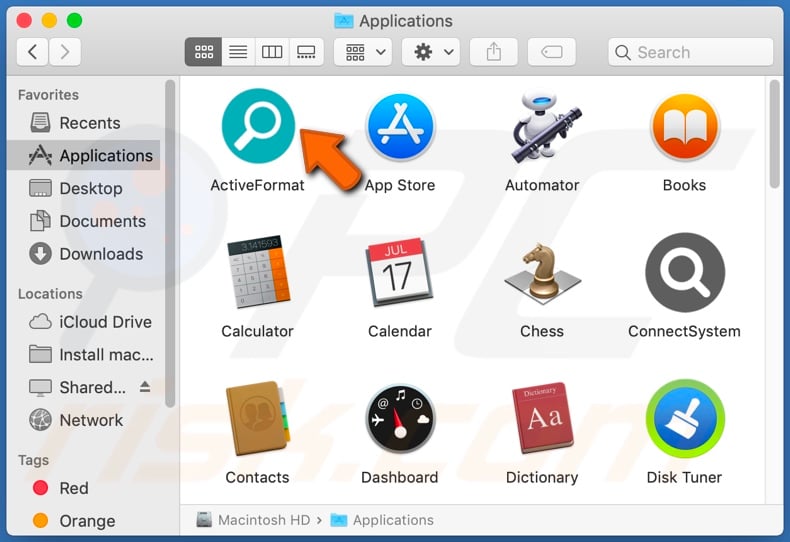Eject the Shared... volume
Screen dimensions: 790x542
[x=145, y=387]
